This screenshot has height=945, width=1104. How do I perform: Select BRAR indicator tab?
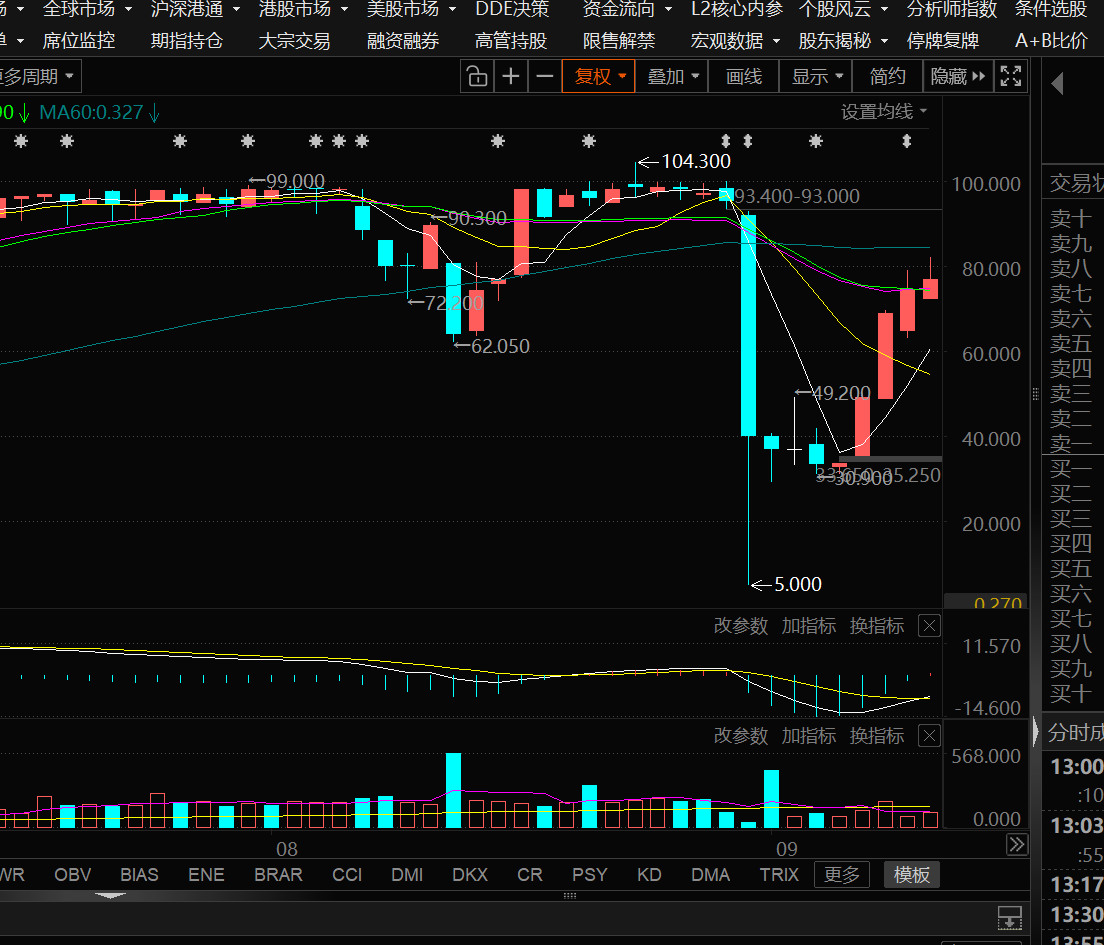tap(278, 875)
